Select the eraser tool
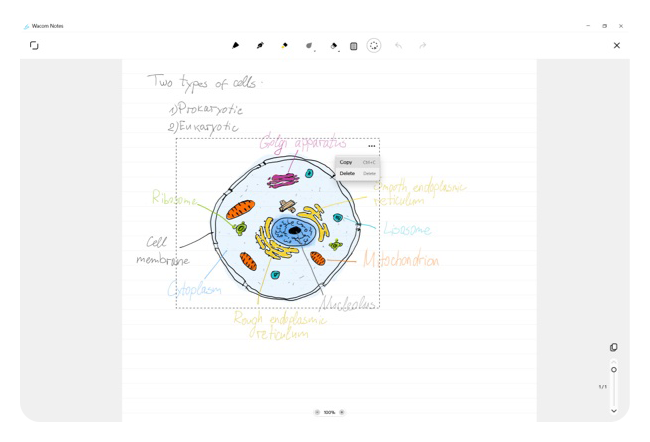Image resolution: width=650 pixels, height=442 pixels. [334, 46]
